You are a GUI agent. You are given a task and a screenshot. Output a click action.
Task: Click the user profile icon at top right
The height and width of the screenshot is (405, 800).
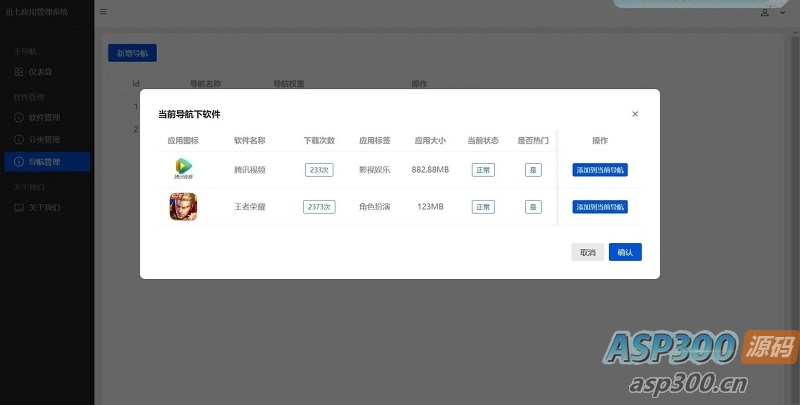[x=765, y=12]
